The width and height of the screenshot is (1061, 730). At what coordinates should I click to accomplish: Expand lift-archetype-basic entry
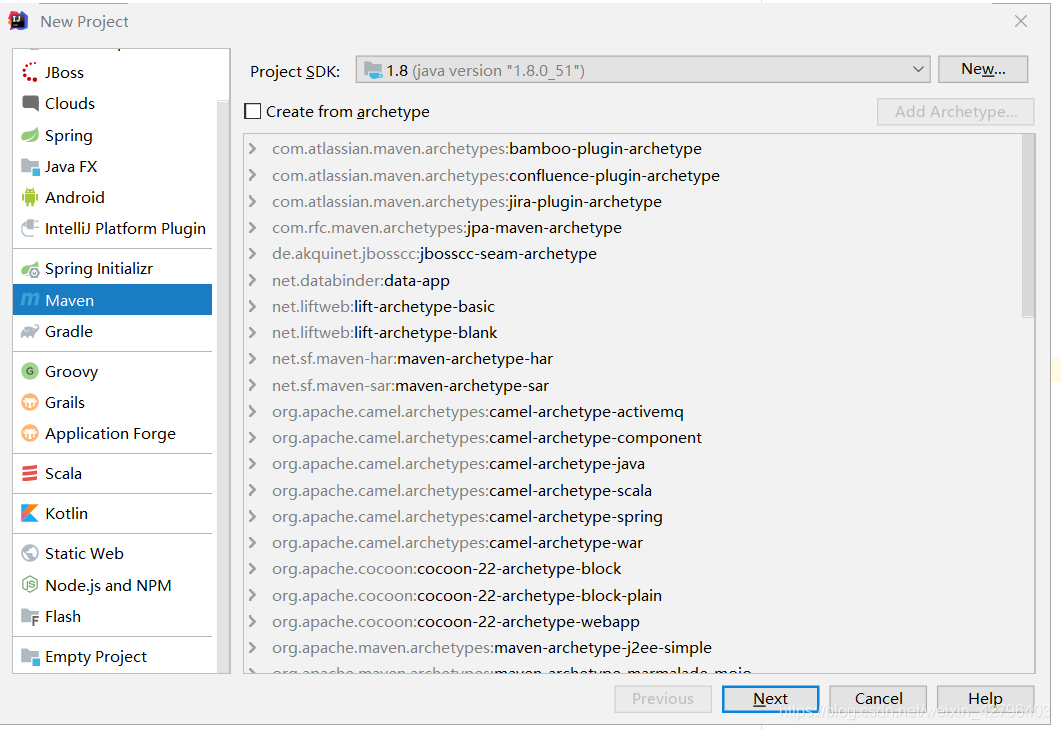(x=252, y=306)
